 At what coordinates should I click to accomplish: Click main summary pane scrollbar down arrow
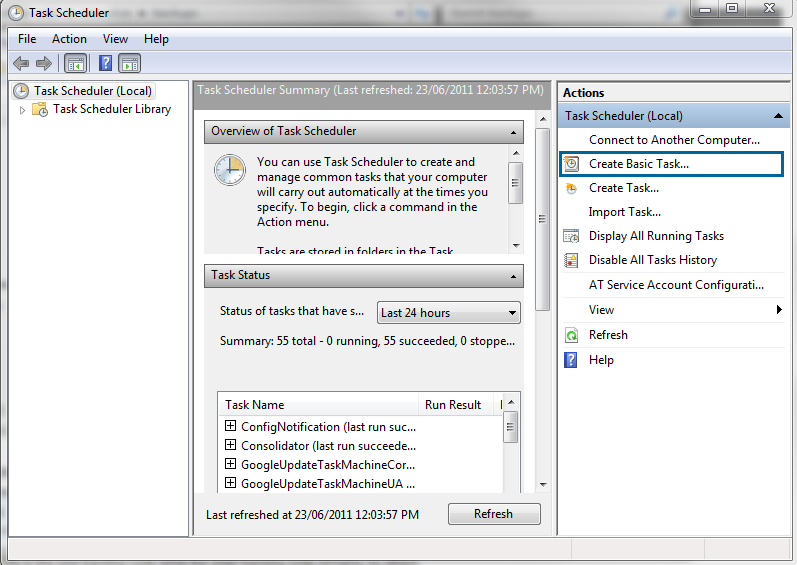coord(543,484)
